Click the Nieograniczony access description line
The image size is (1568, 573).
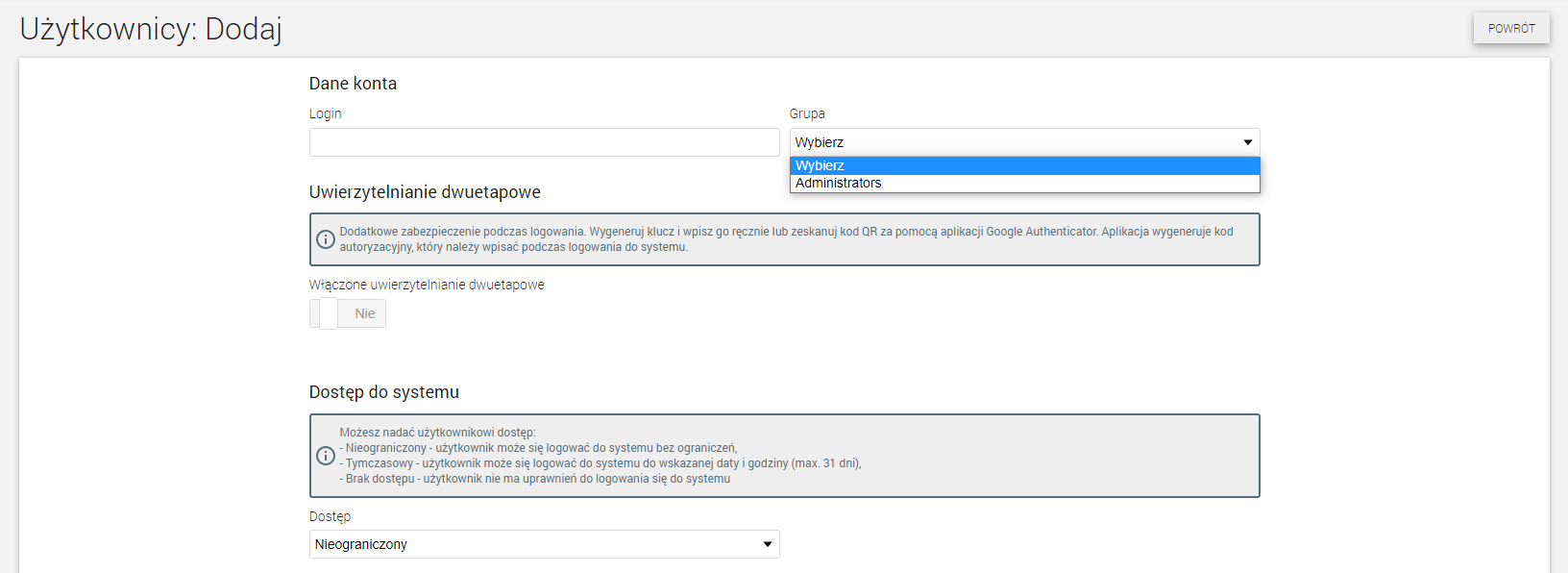538,448
